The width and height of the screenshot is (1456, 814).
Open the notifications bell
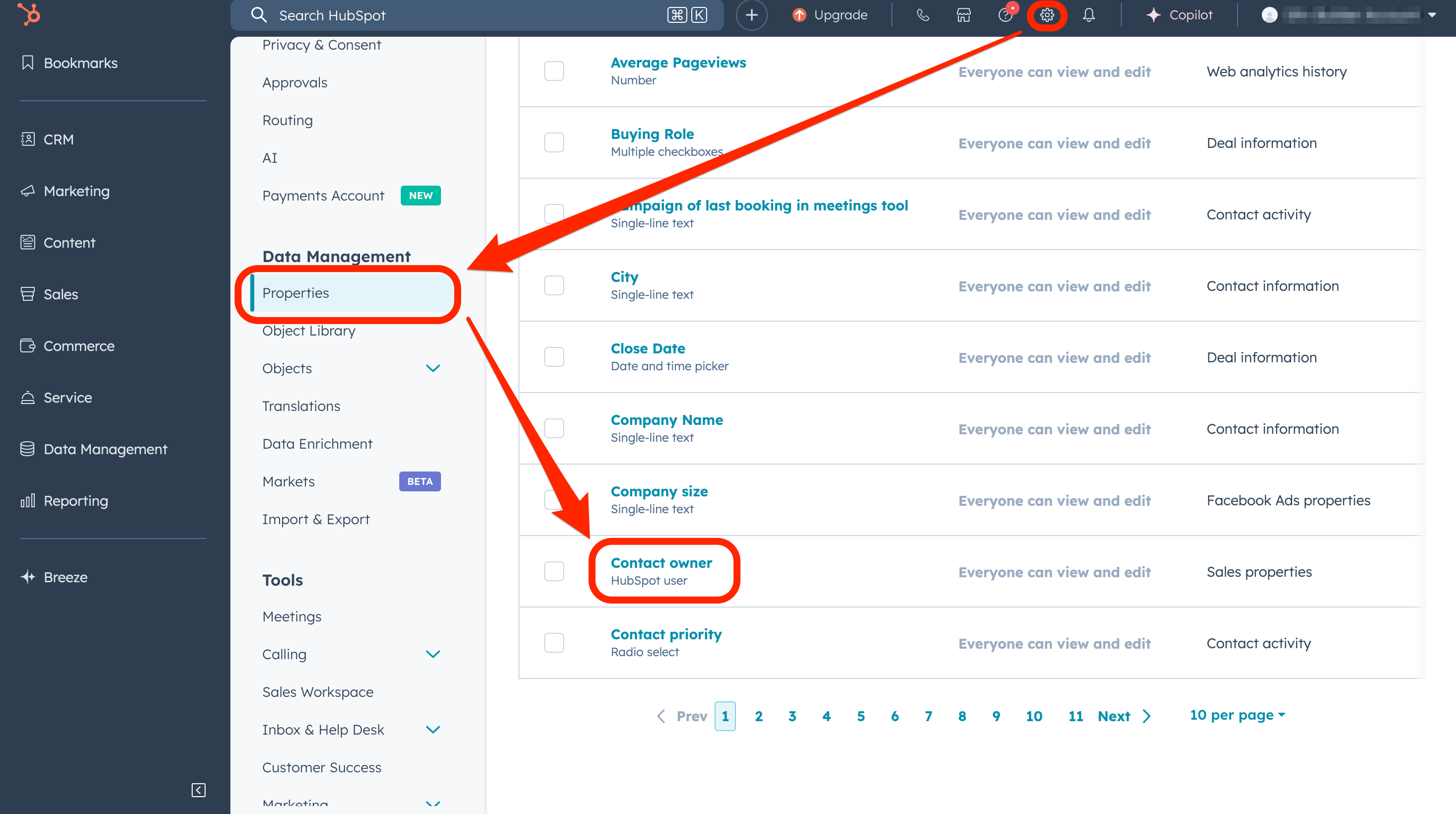1089,15
